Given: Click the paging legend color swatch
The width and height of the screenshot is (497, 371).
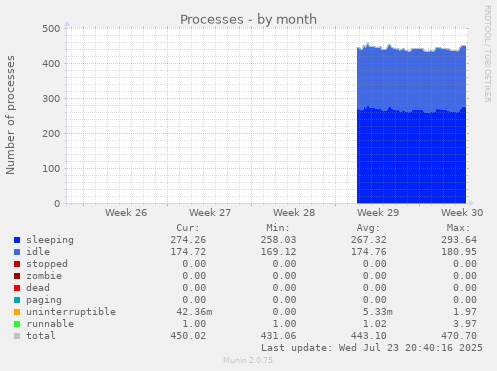Looking at the screenshot, I should pyautogui.click(x=17, y=300).
